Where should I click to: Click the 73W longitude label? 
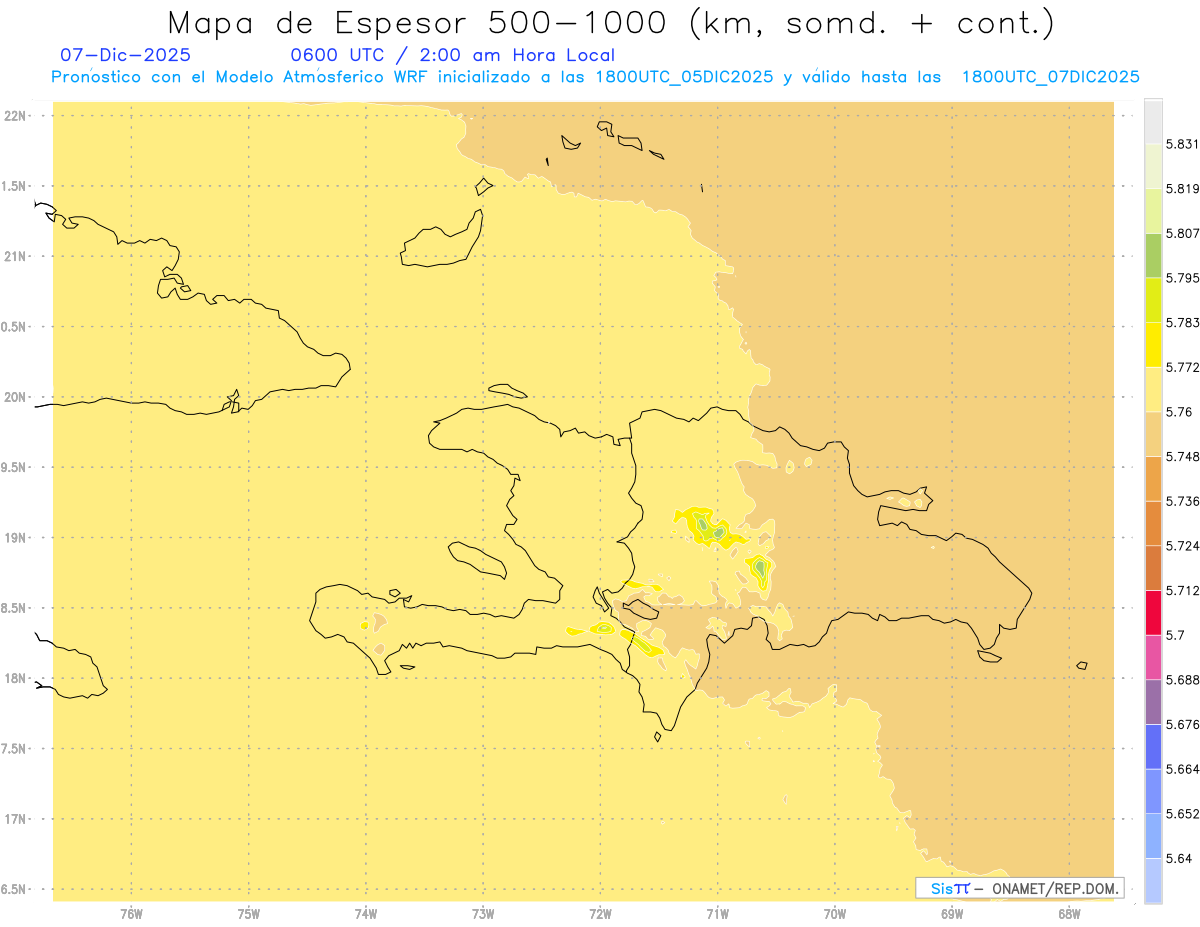(483, 914)
